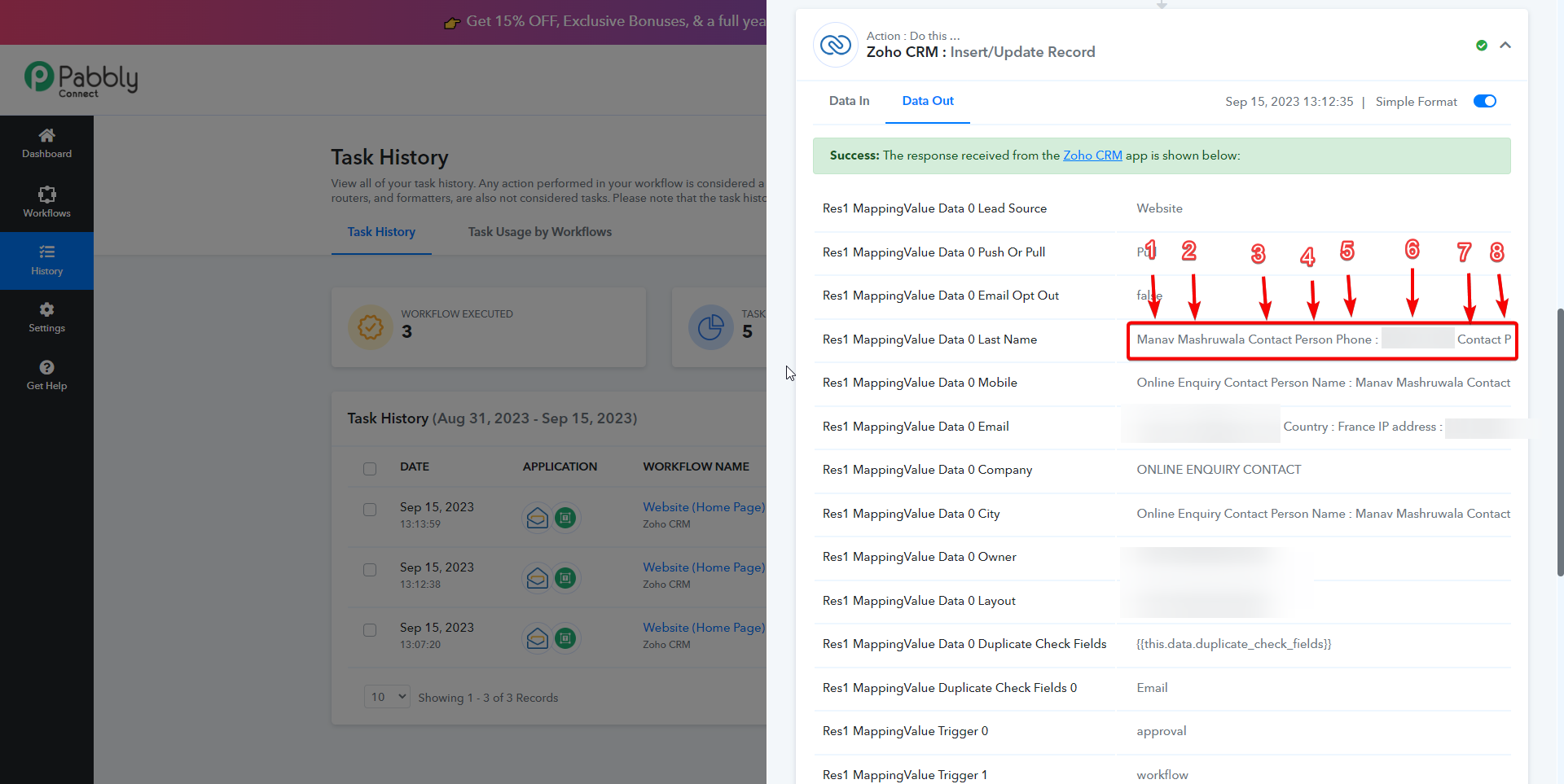The height and width of the screenshot is (784, 1564).
Task: Click the 15% OFF promo banner text
Action: click(x=616, y=21)
